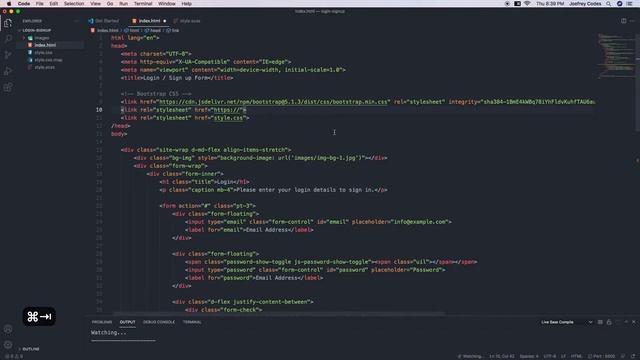The height and width of the screenshot is (360, 640).
Task: Open the Live Sass Compile output dropdown
Action: [567, 322]
